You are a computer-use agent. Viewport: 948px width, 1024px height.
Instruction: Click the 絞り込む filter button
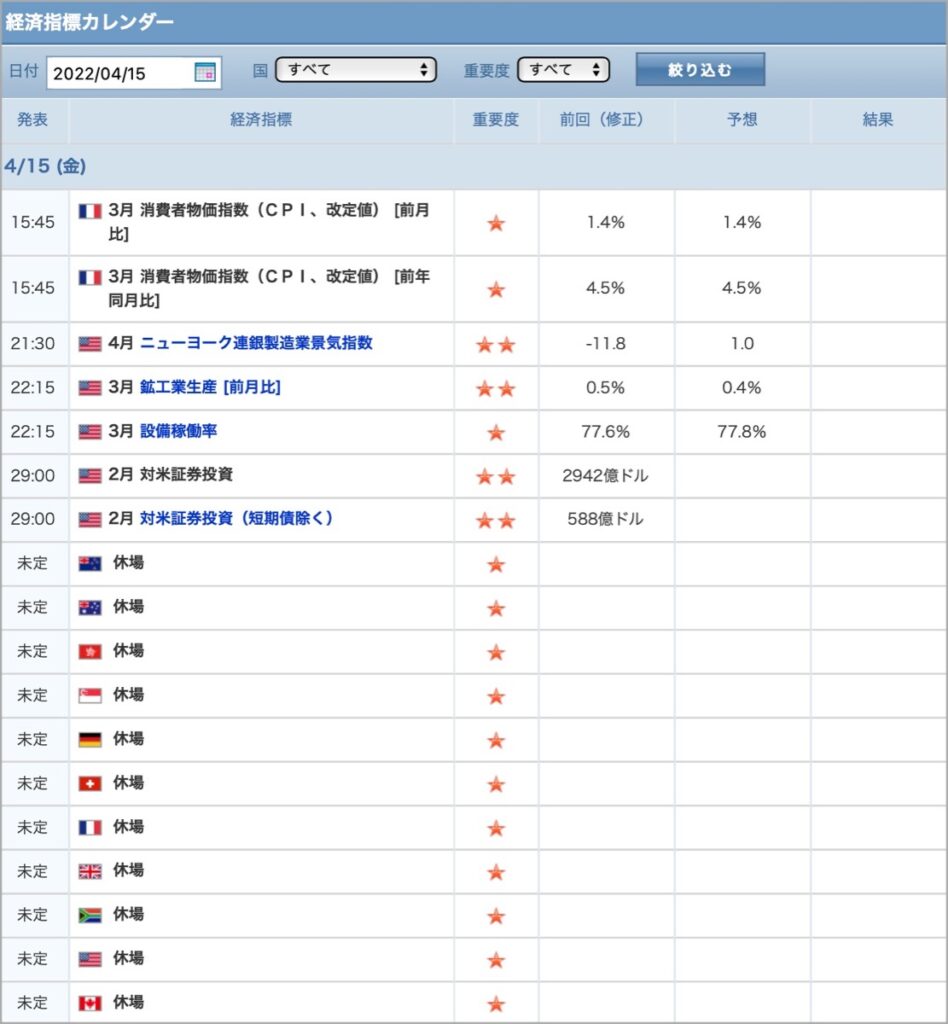[700, 70]
